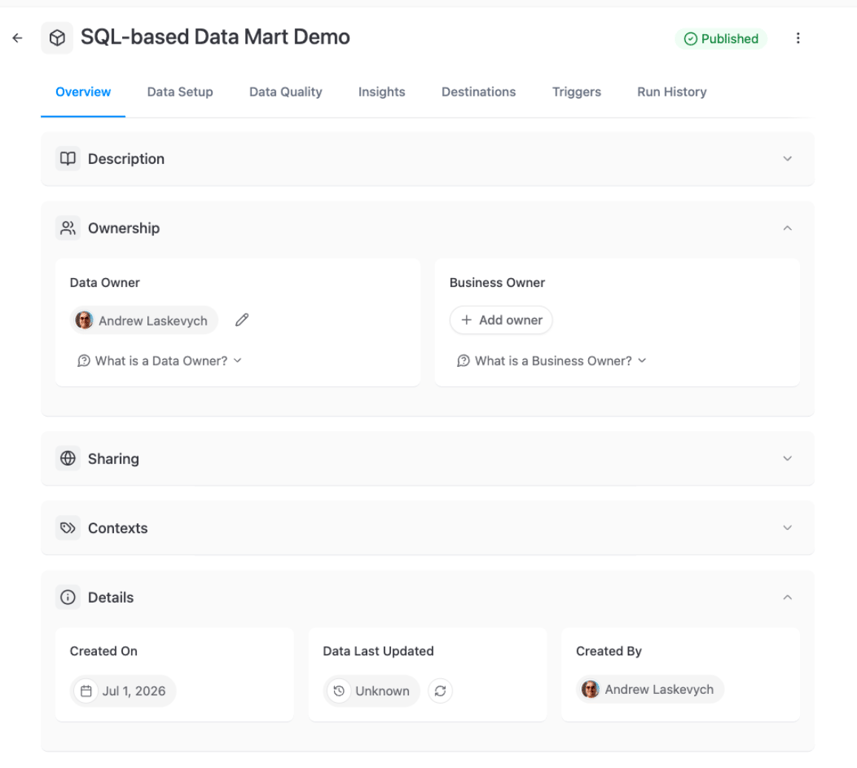Screen dimensions: 857x768
Task: Go back using the left arrow
Action: [x=17, y=38]
